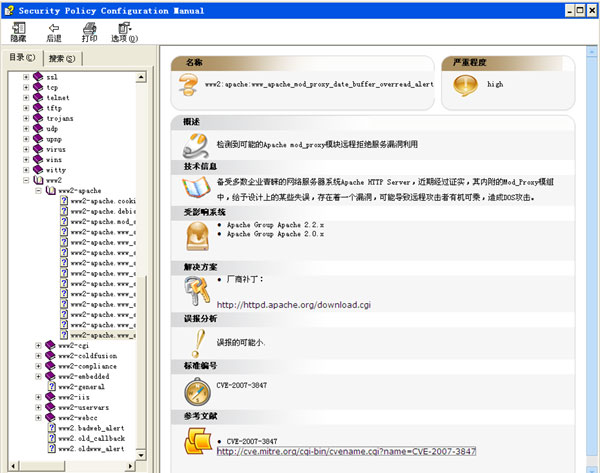This screenshot has width=600, height=473.
Task: Expand the tftp tree node
Action: click(26, 108)
